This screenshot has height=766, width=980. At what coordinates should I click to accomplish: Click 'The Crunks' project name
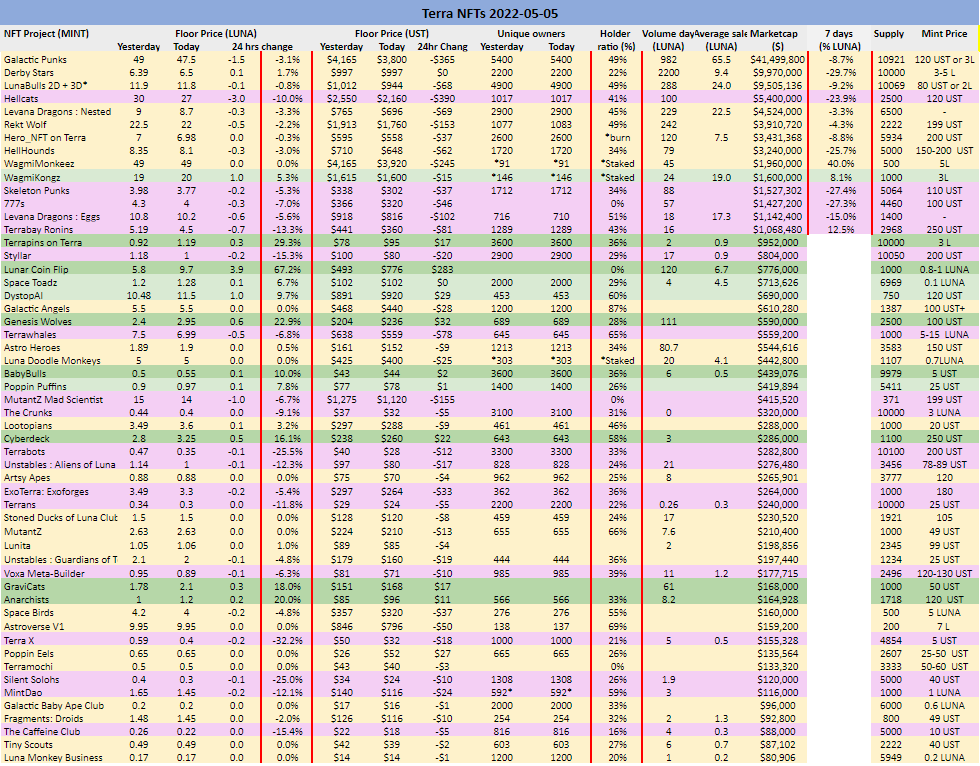click(x=28, y=413)
